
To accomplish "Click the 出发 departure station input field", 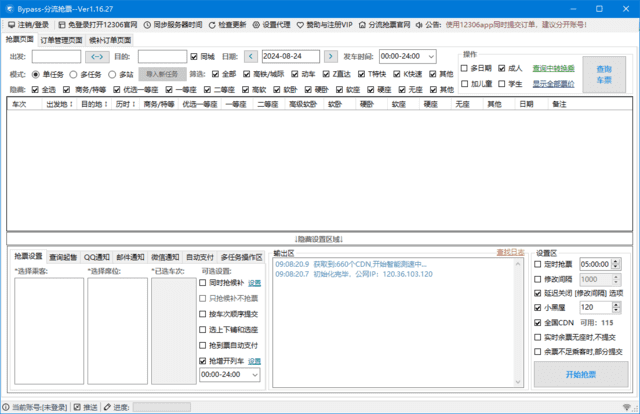I will click(x=57, y=57).
